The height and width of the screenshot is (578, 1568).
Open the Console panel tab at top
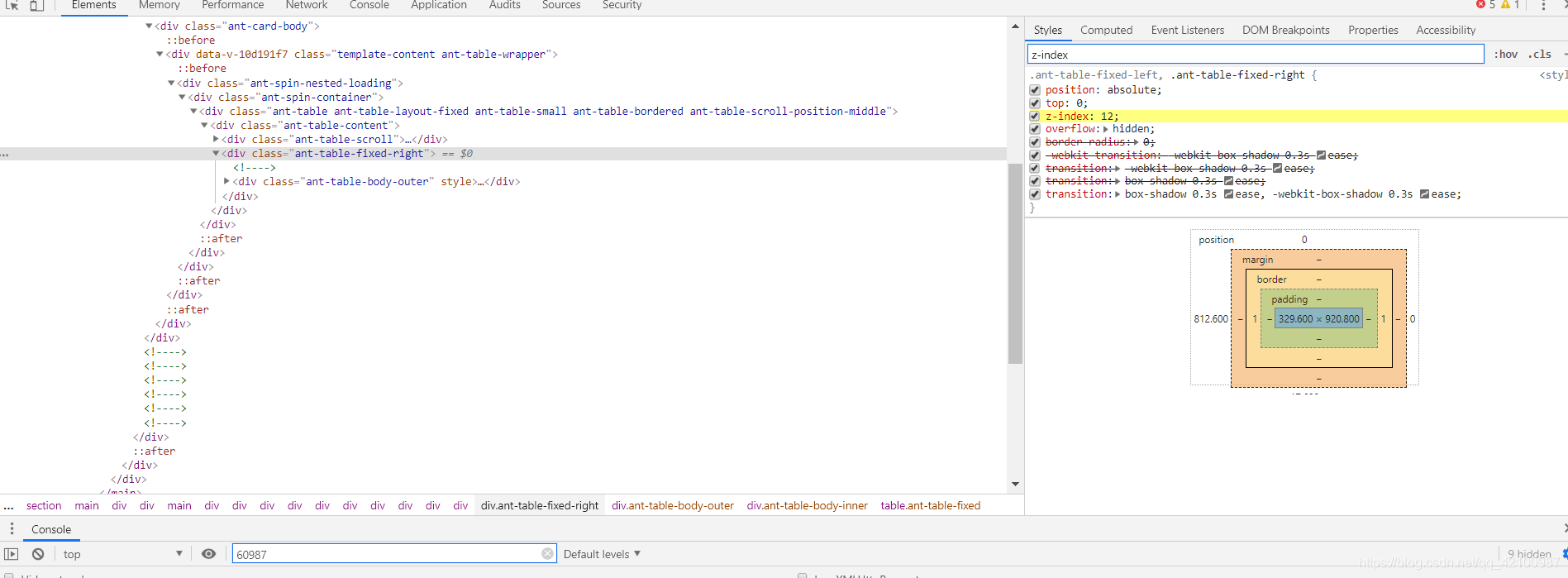(369, 5)
